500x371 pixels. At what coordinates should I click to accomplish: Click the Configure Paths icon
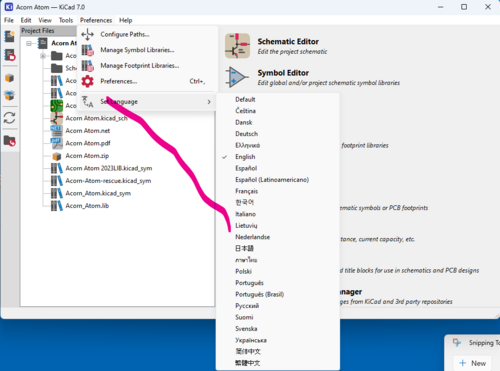click(x=88, y=34)
